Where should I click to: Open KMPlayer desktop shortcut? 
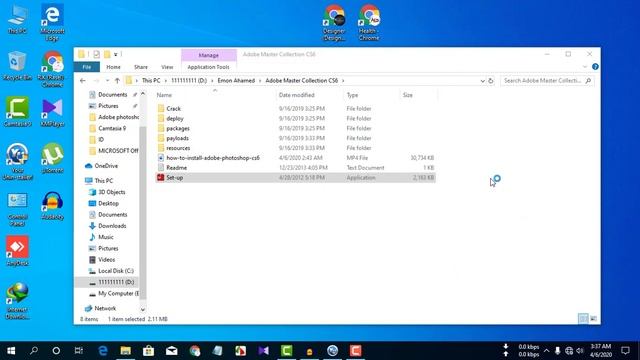pos(52,112)
